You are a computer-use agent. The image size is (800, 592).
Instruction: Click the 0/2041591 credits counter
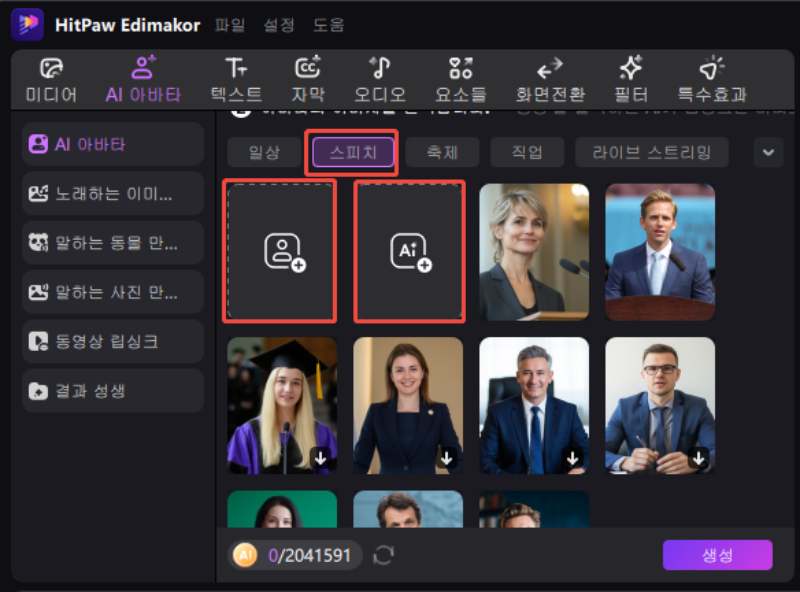coord(309,555)
